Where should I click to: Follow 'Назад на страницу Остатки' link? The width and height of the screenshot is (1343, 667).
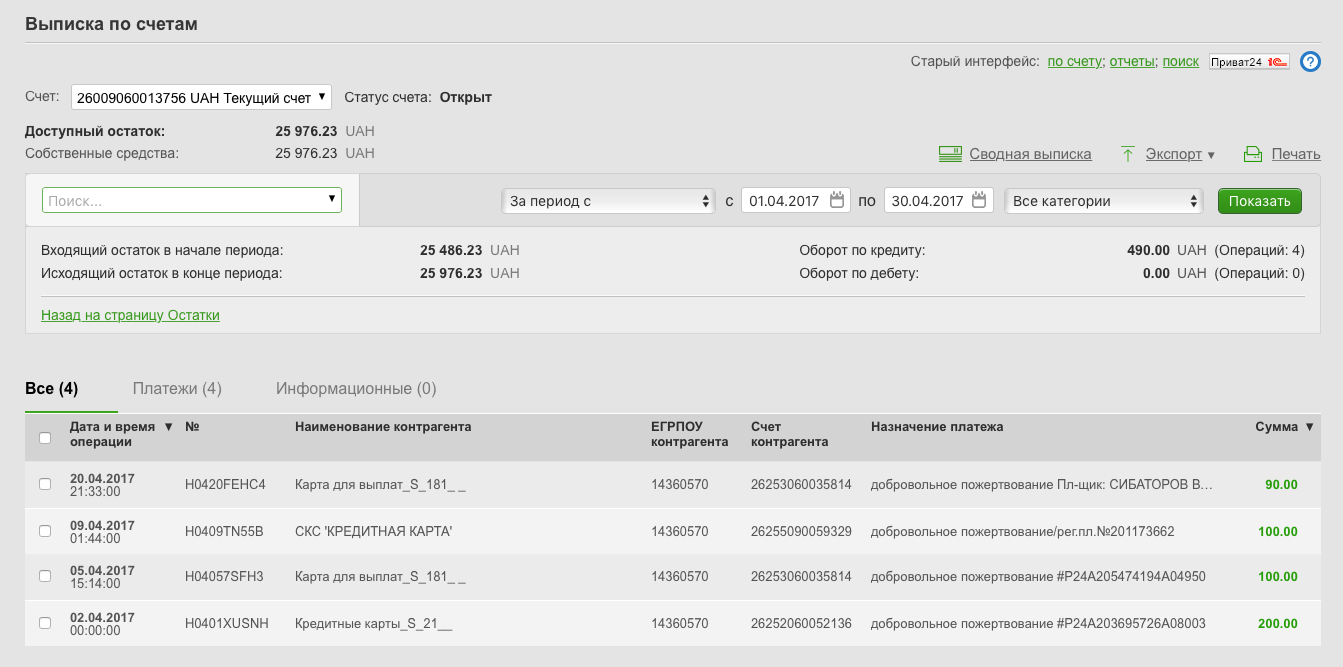tap(130, 315)
